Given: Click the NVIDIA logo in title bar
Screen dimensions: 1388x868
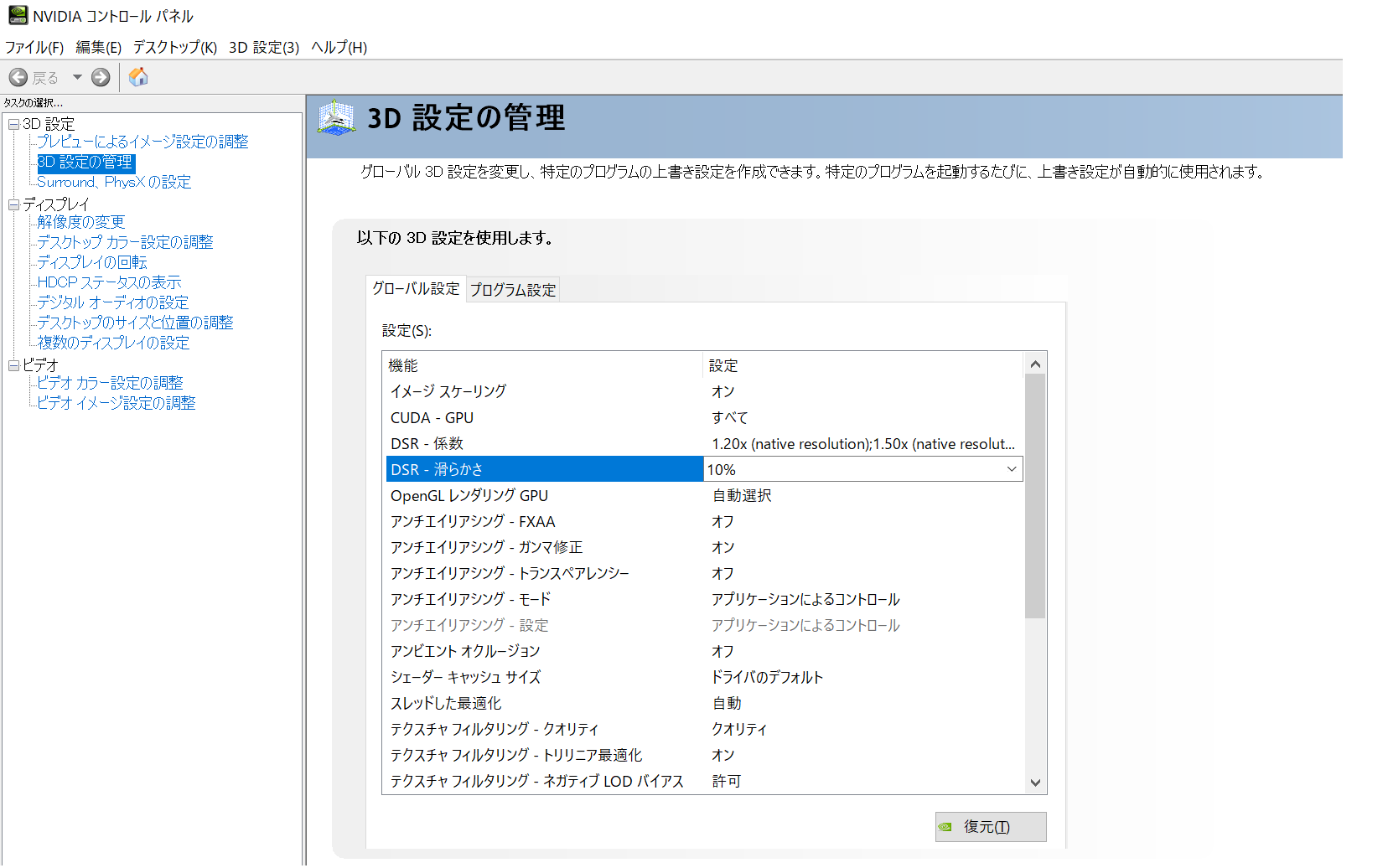Looking at the screenshot, I should point(18,15).
